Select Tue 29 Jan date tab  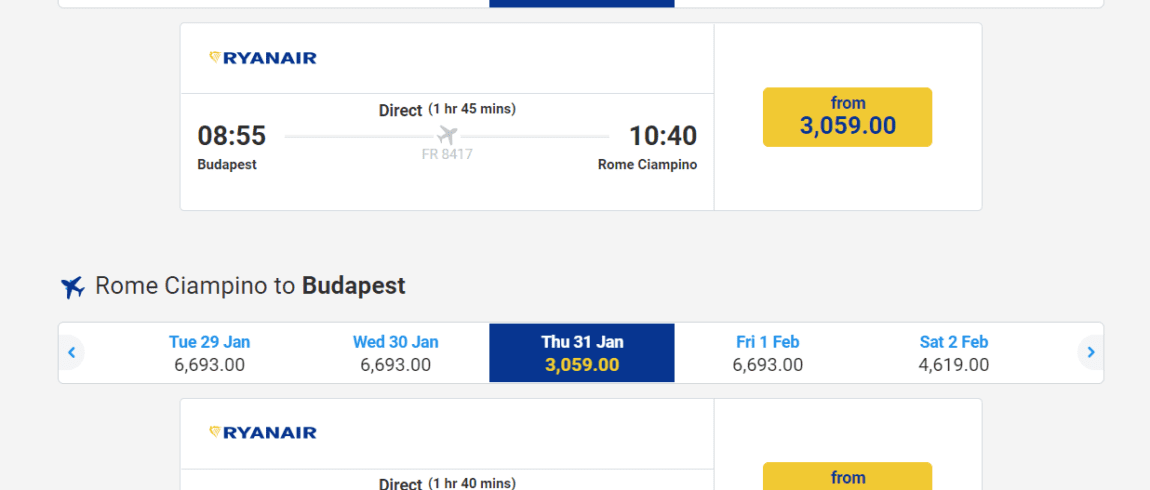[x=210, y=353]
